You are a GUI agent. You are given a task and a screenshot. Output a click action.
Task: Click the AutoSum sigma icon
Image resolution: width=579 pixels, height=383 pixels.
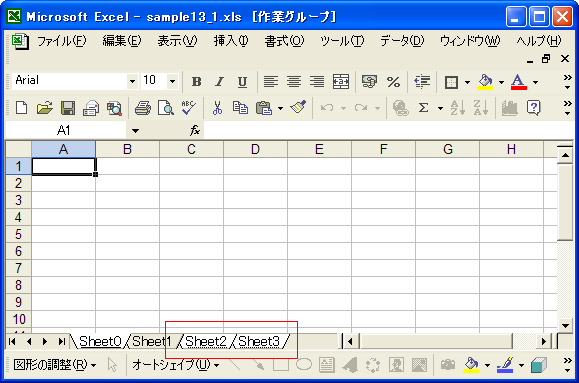point(424,108)
